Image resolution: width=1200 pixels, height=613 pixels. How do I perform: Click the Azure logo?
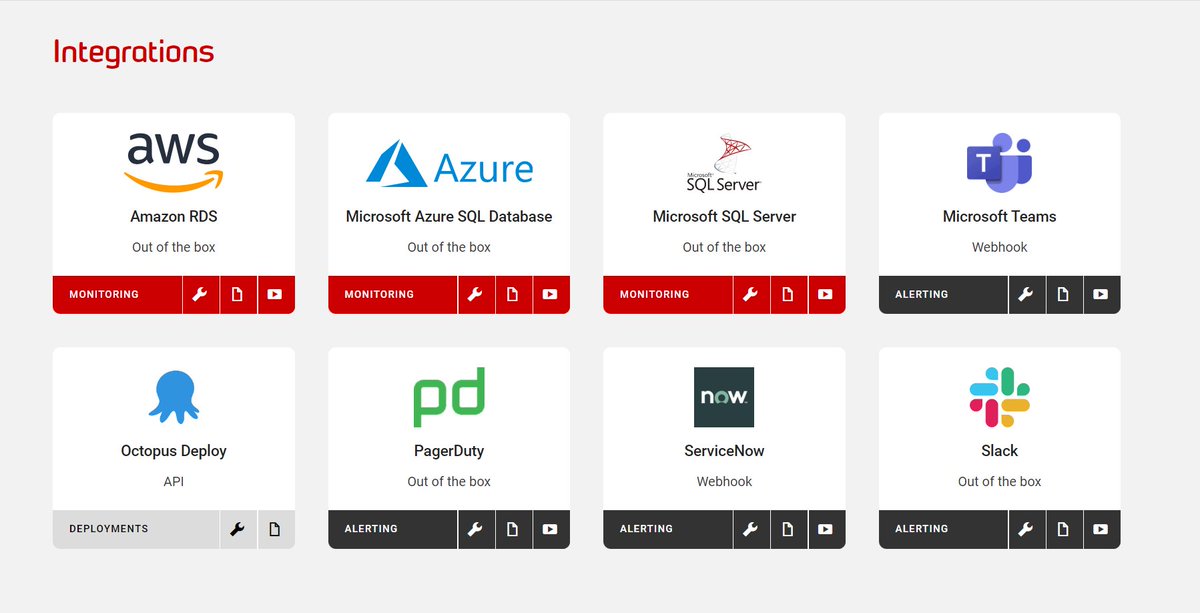pos(449,163)
